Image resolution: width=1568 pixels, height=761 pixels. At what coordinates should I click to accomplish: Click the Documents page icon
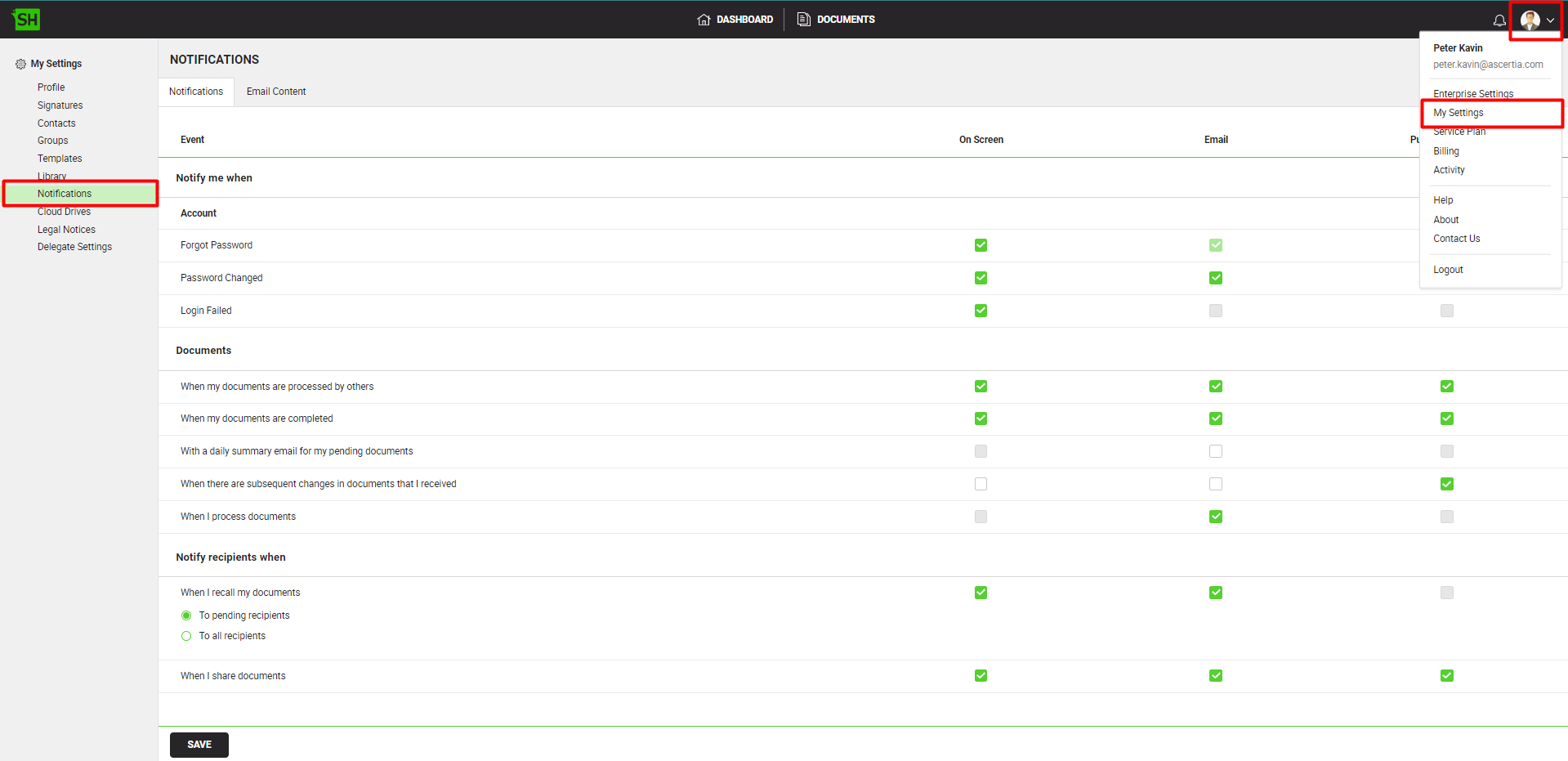tap(804, 20)
